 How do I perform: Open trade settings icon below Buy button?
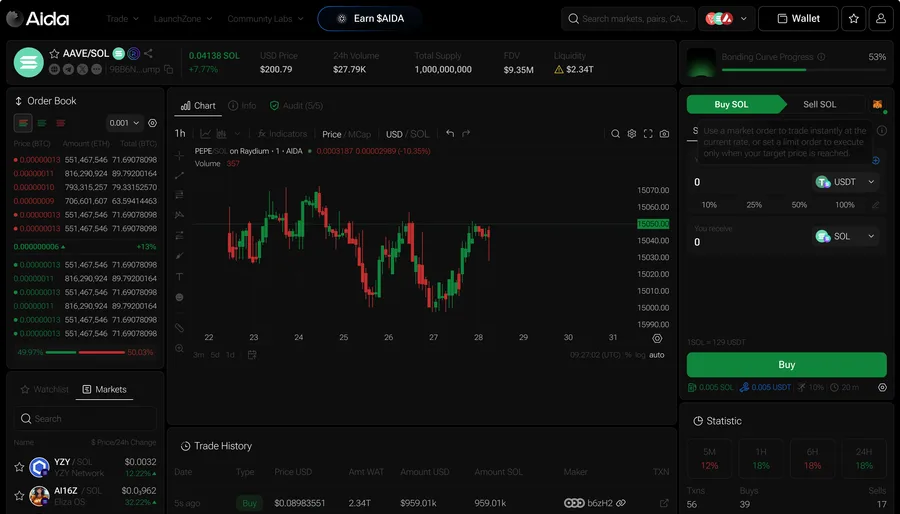[x=882, y=387]
